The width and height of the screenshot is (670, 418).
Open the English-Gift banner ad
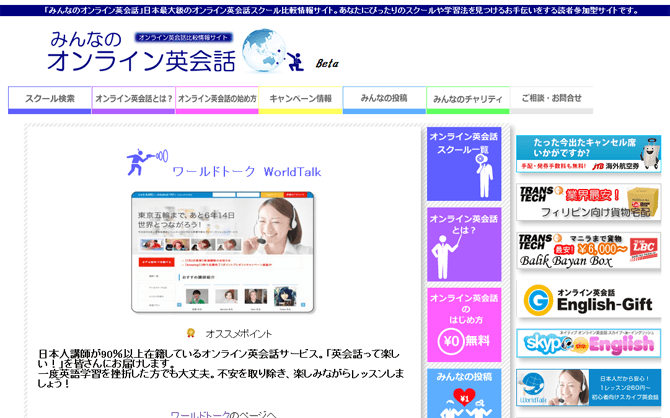click(x=588, y=299)
